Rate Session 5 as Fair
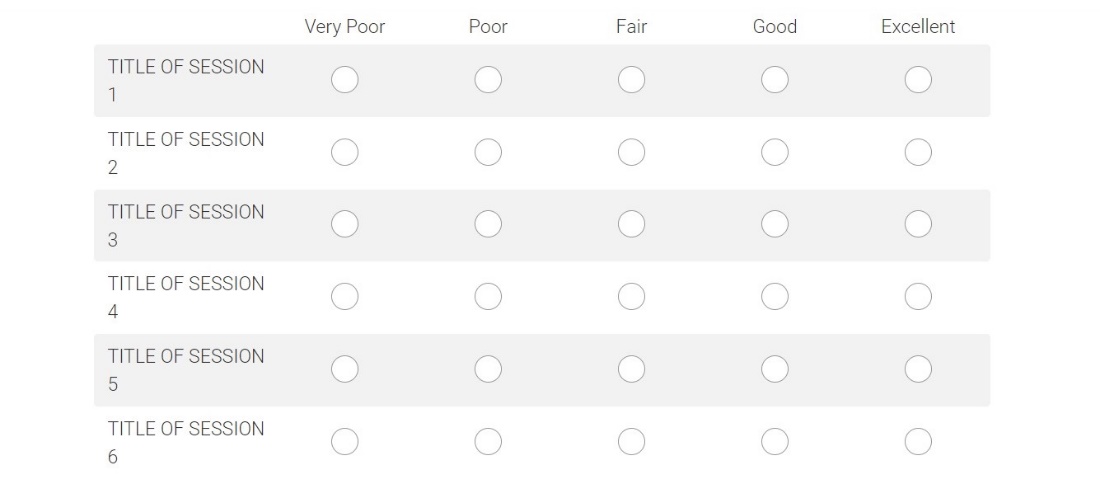1100x498 pixels. coord(631,369)
